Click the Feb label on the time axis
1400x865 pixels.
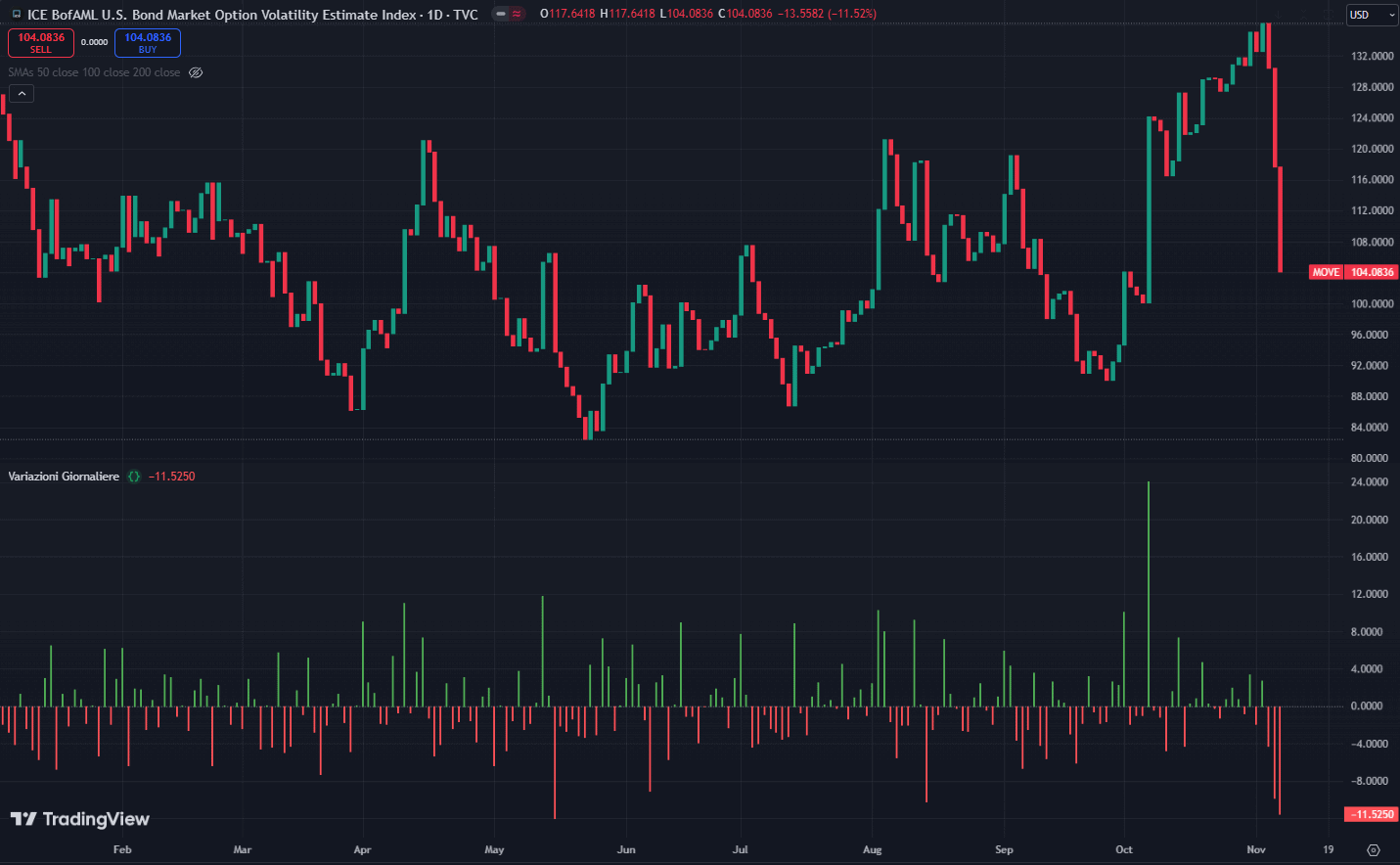point(122,849)
